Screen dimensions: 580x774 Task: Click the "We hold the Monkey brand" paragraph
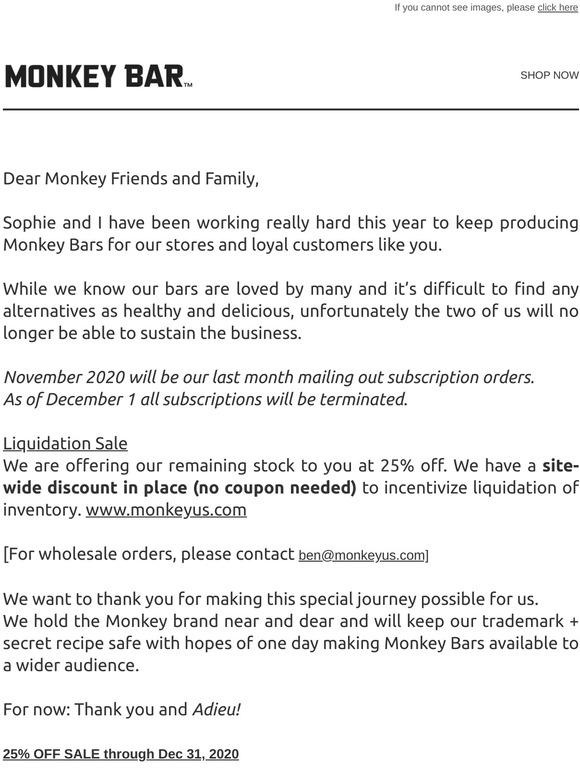[x=290, y=643]
